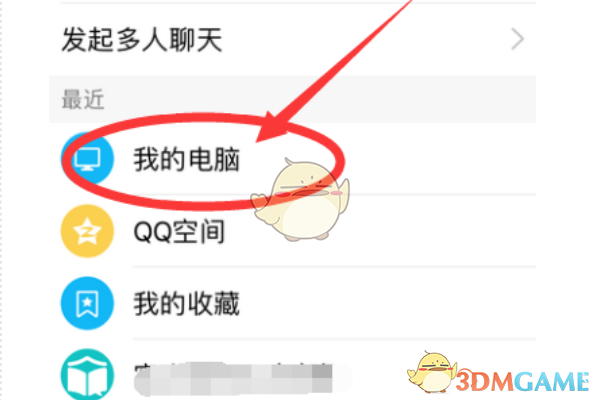Tap blank area right of 我的电脑 row
This screenshot has height=400, width=600.
tap(440, 159)
